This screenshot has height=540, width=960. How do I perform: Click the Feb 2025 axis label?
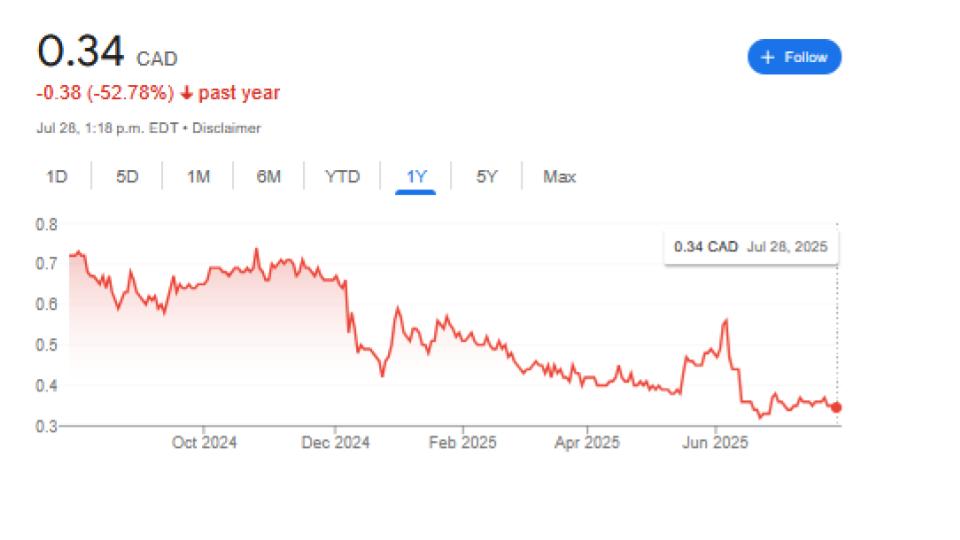pos(463,442)
